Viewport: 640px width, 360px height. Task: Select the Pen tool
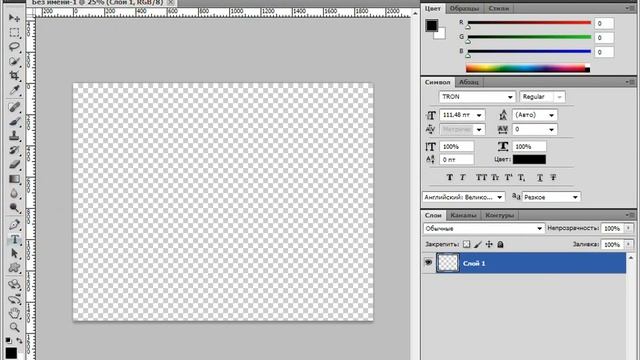14,224
